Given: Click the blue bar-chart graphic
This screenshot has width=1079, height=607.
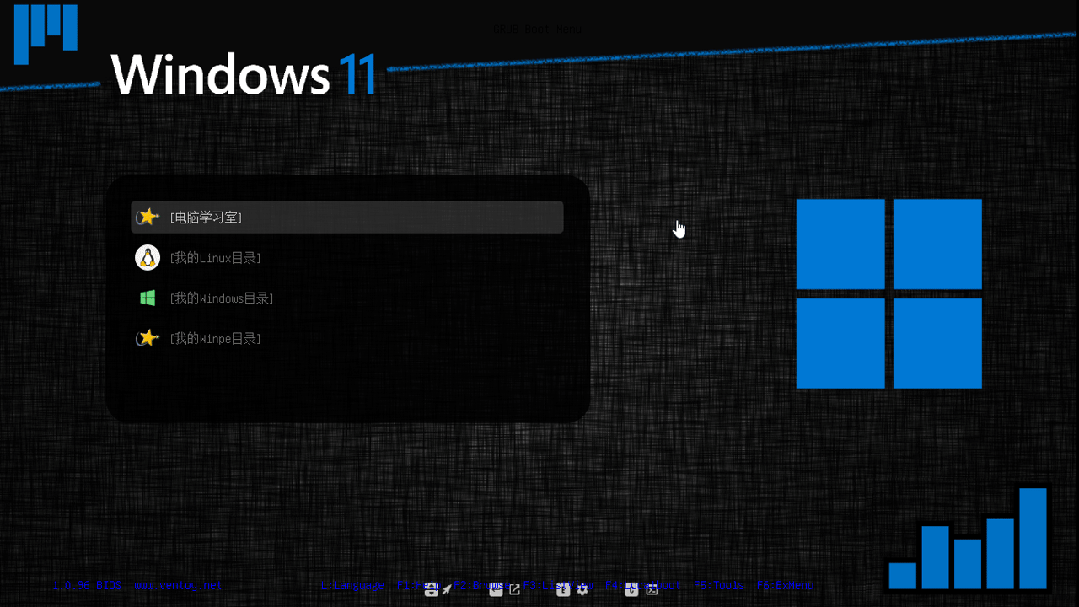Looking at the screenshot, I should pyautogui.click(x=968, y=538).
